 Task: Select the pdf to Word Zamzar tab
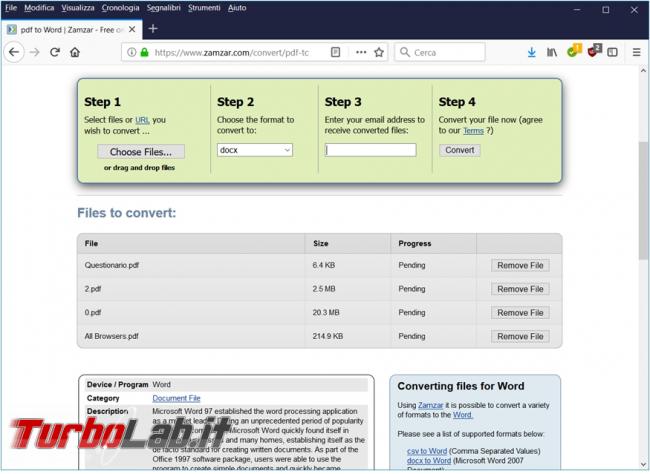71,29
